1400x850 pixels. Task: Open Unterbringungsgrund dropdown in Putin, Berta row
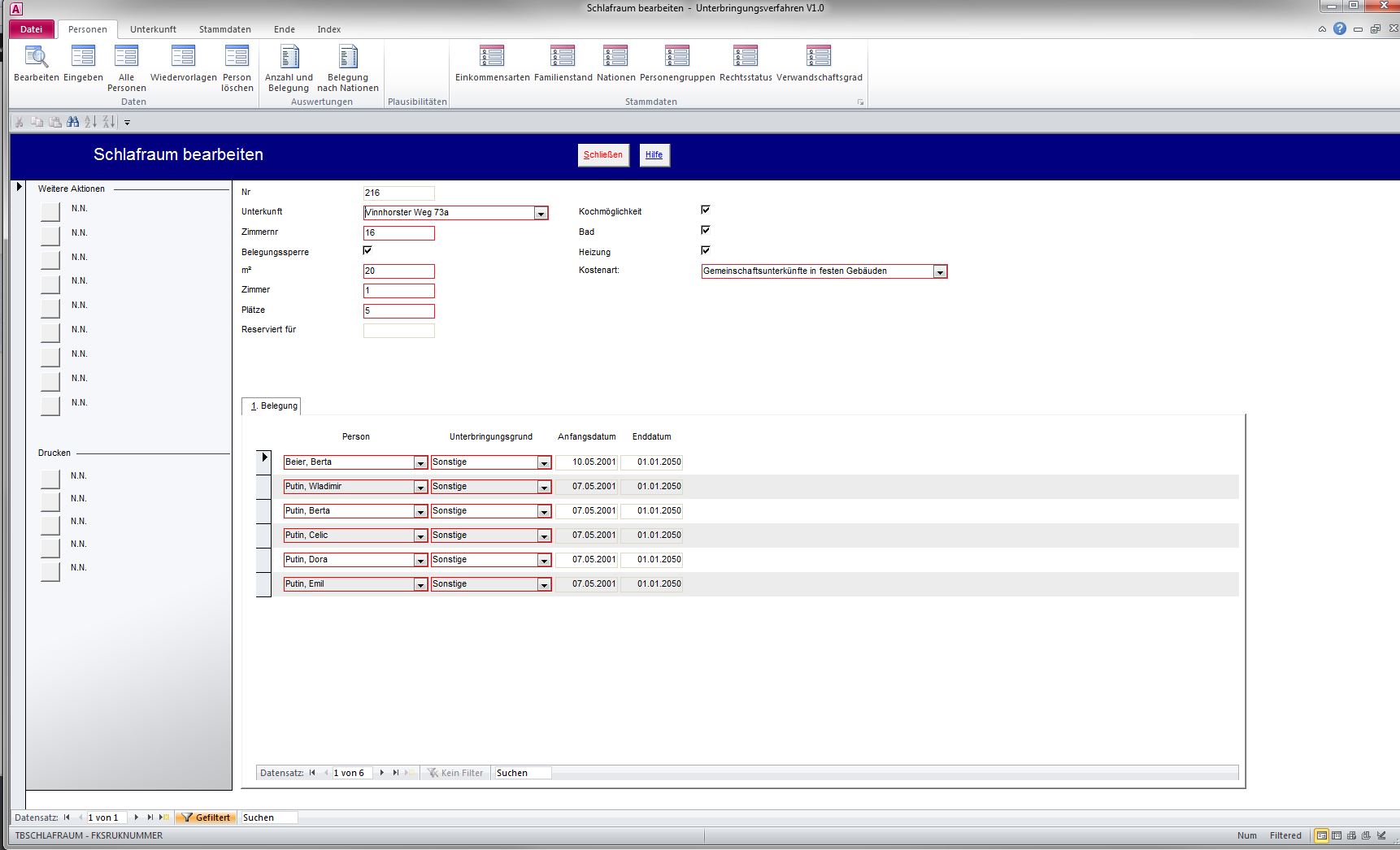click(x=544, y=511)
